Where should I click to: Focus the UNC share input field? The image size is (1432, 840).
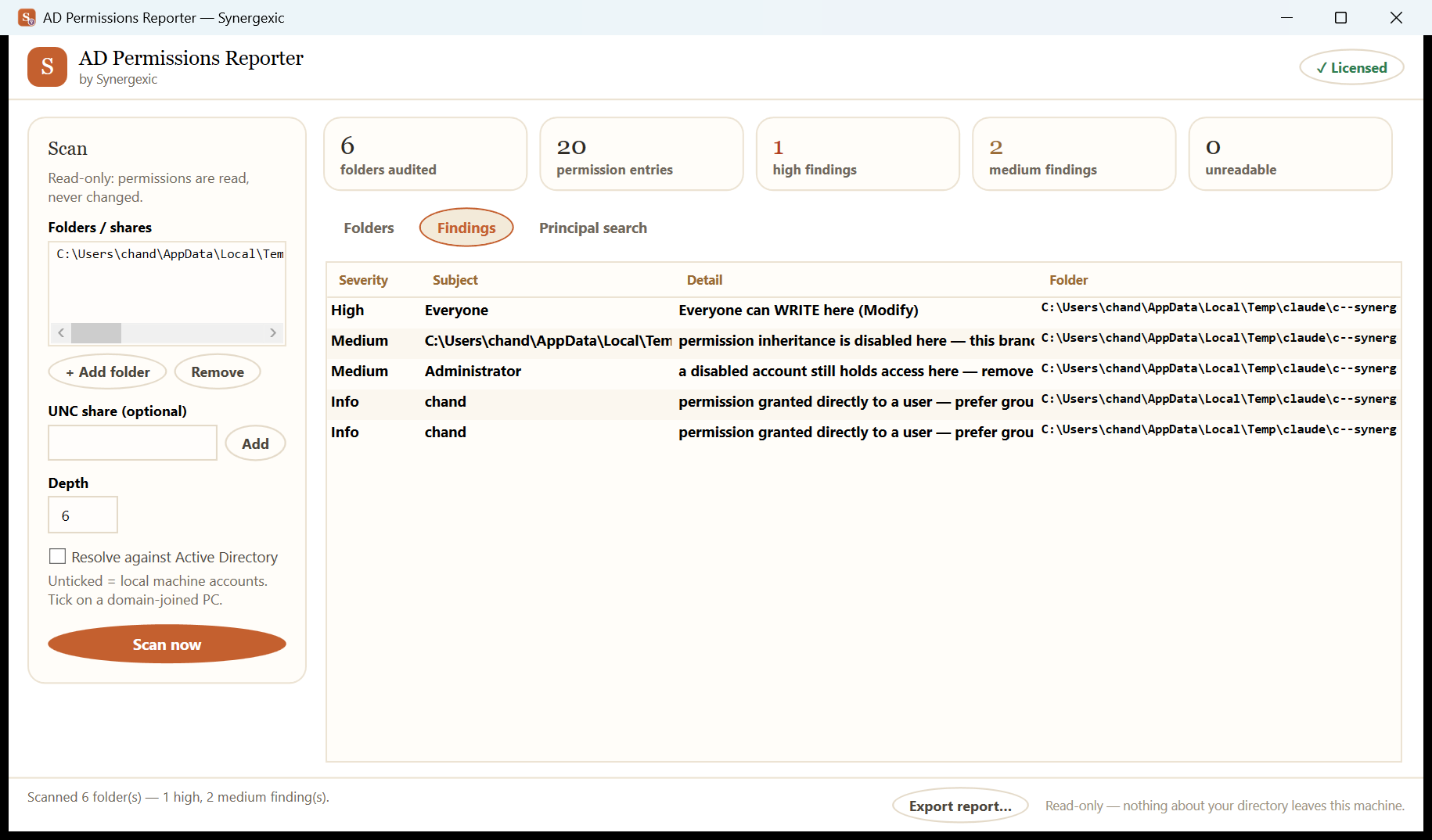(x=133, y=443)
